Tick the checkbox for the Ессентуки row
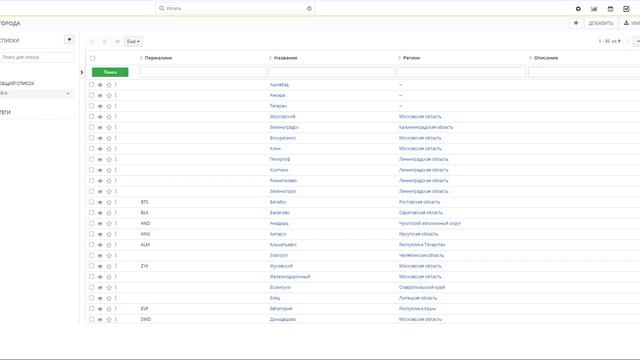 (91, 287)
